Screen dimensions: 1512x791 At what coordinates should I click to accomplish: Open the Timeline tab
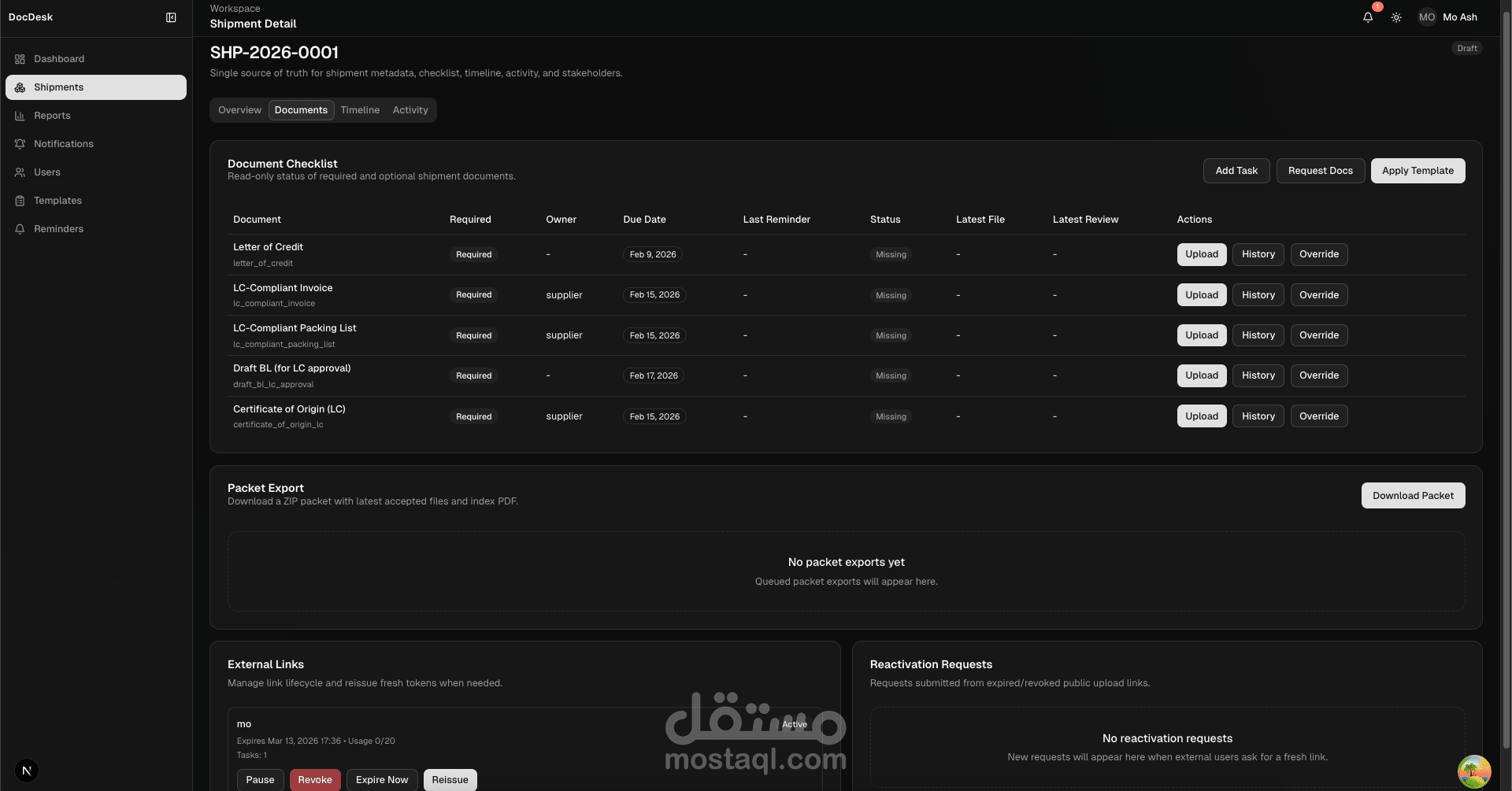[x=360, y=110]
